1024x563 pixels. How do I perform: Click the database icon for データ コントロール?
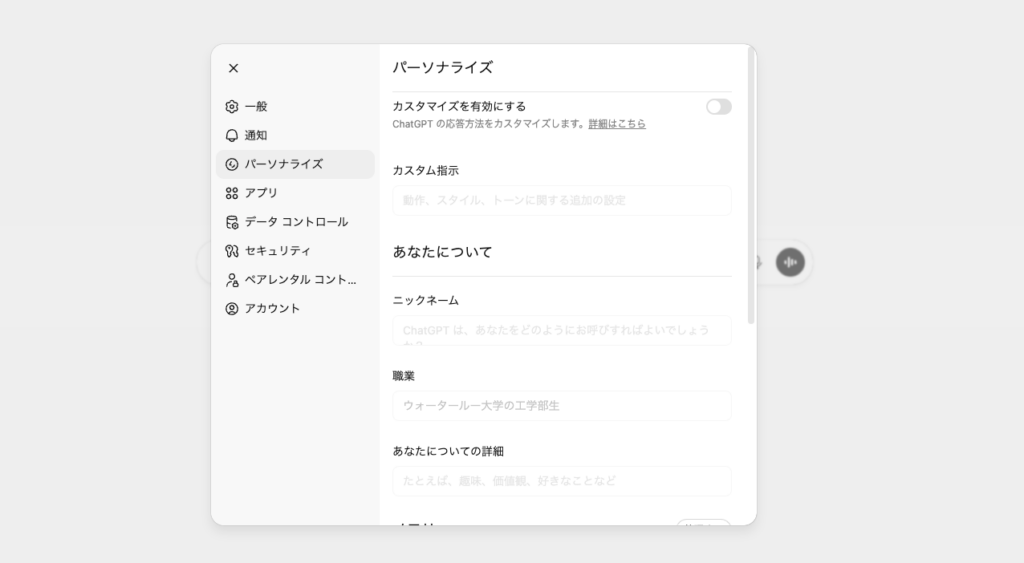232,222
